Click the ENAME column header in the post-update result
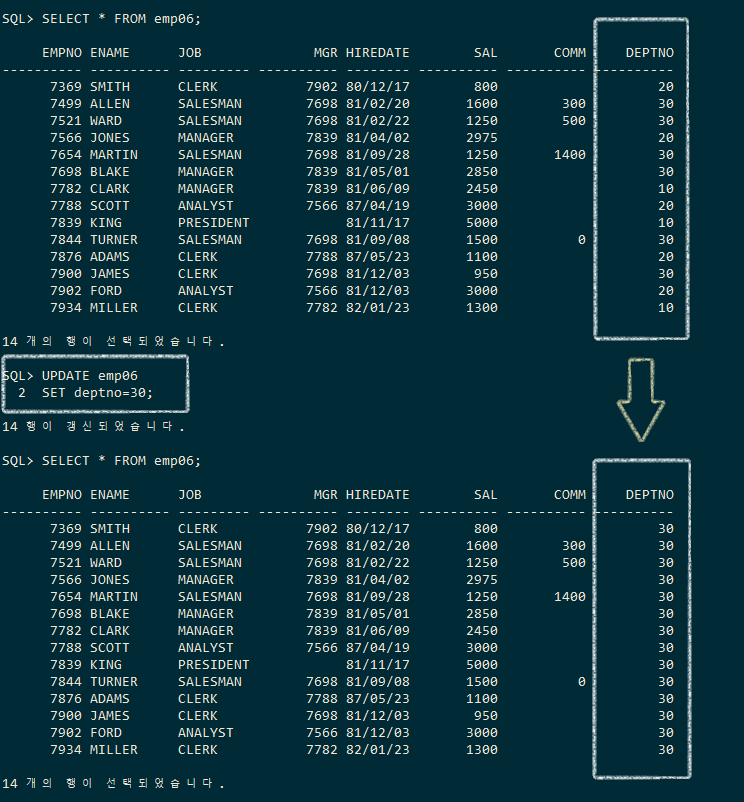 point(110,495)
